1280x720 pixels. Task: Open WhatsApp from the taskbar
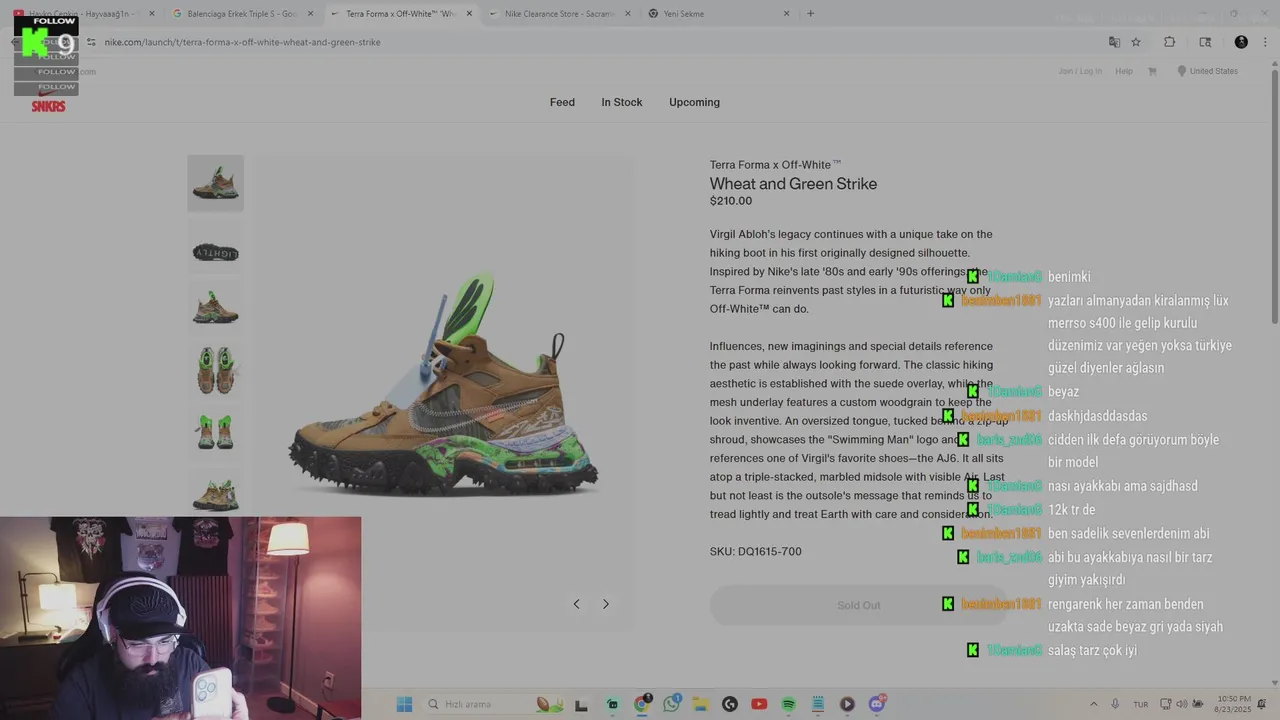click(671, 704)
